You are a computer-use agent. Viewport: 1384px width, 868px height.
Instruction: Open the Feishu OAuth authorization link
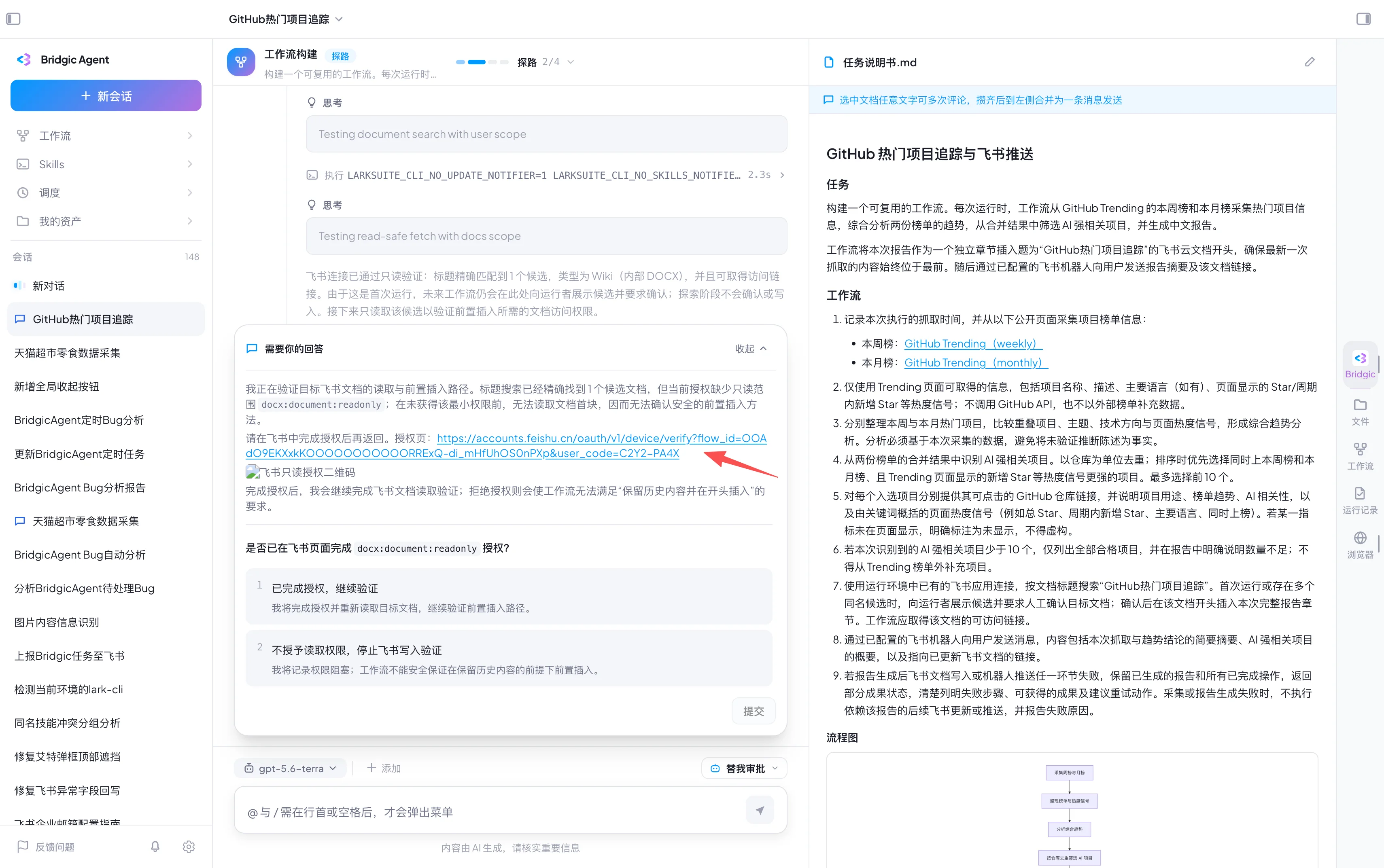pos(506,445)
